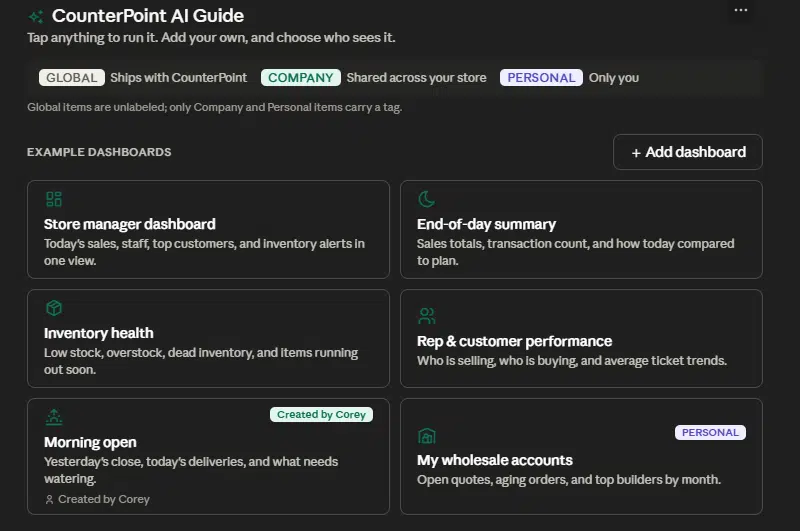Click the Add dashboard button
800x531 pixels.
688,152
